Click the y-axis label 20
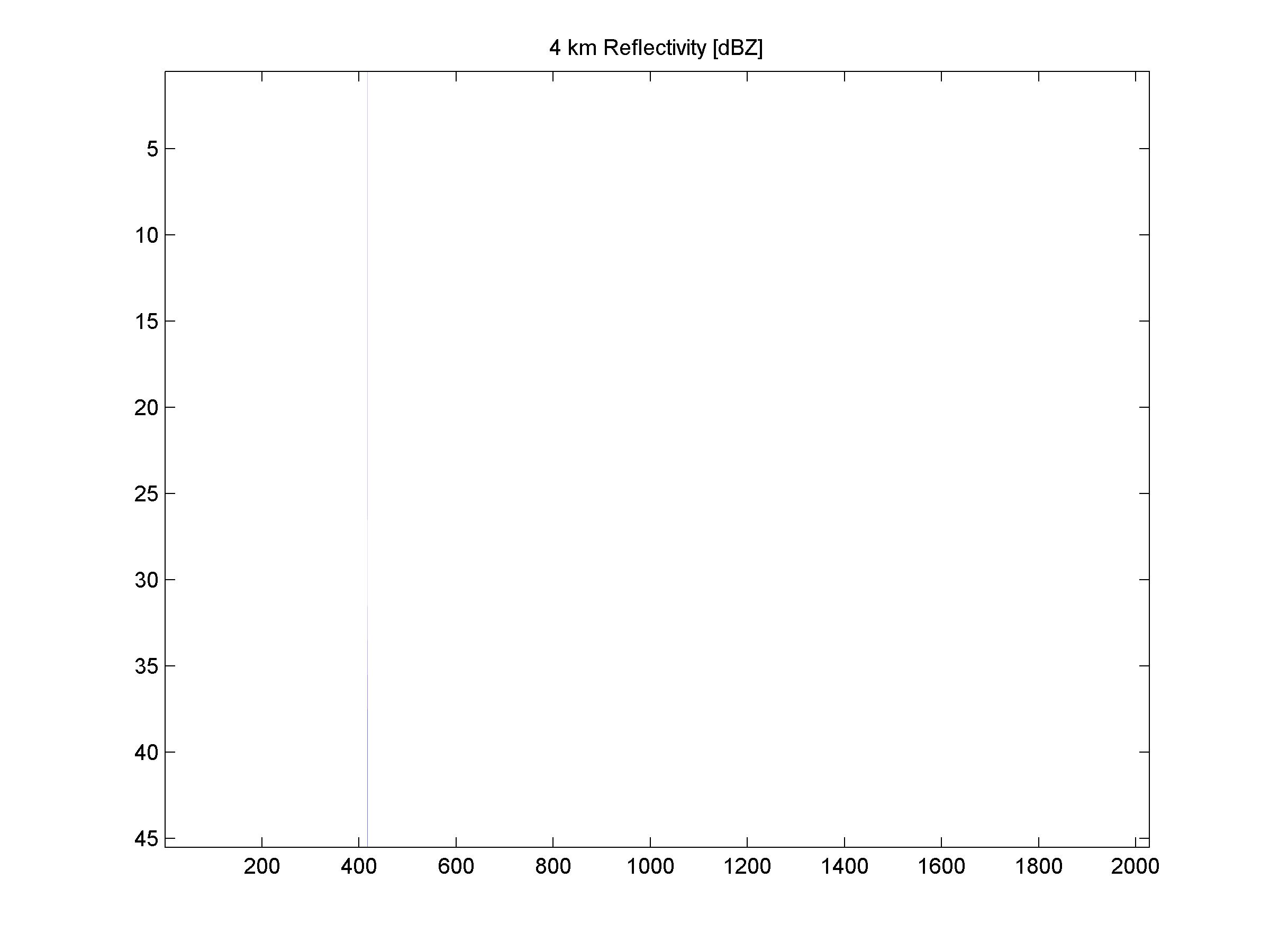Image resolution: width=1270 pixels, height=952 pixels. coord(147,407)
